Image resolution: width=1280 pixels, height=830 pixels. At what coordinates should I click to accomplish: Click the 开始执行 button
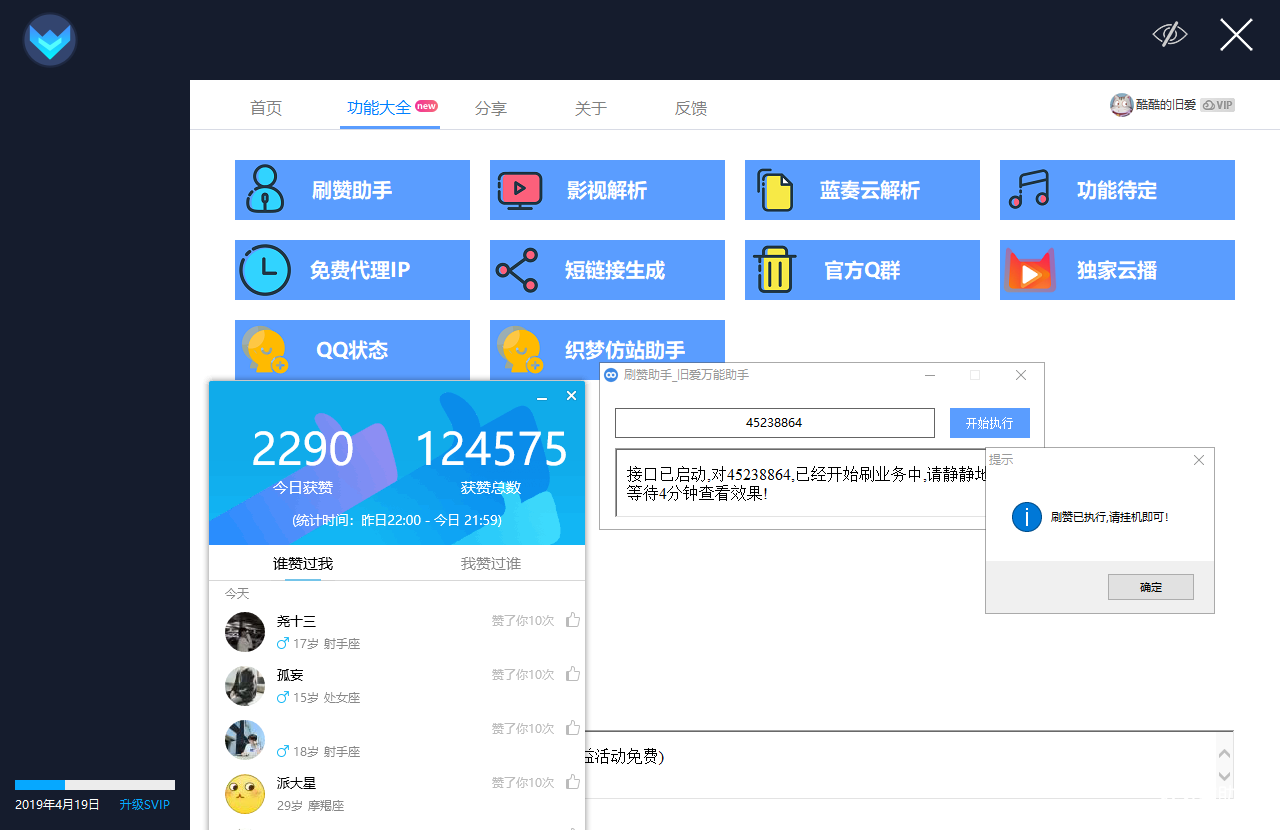[x=990, y=423]
